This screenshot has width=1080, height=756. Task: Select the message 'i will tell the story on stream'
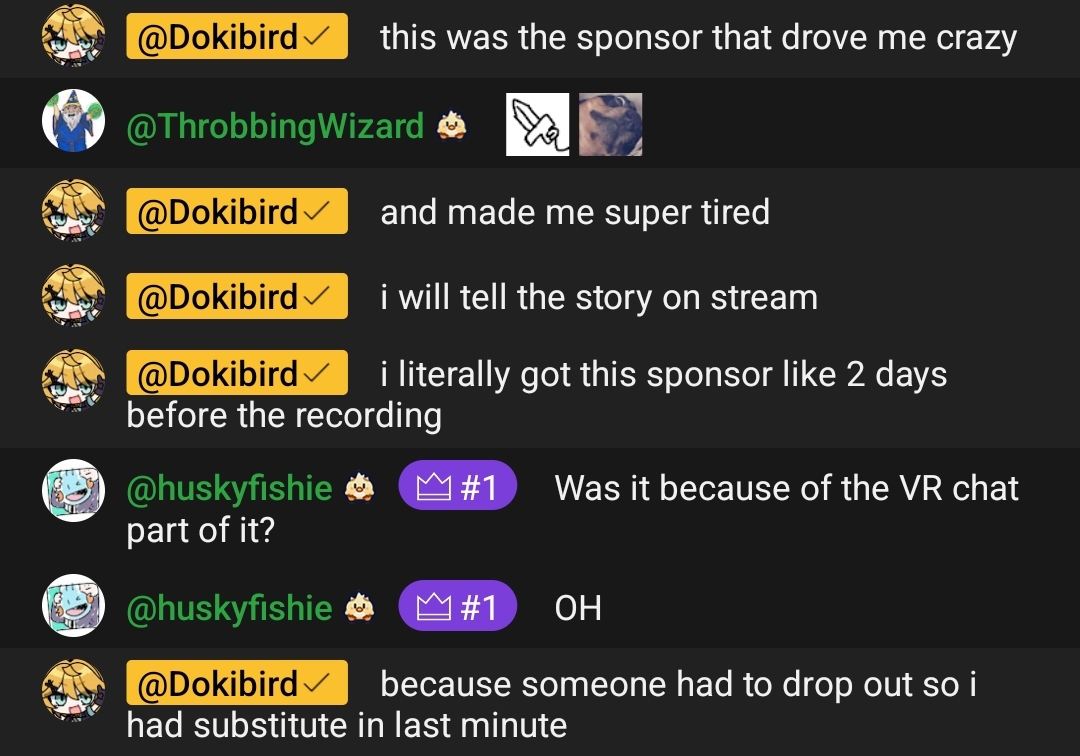click(599, 297)
